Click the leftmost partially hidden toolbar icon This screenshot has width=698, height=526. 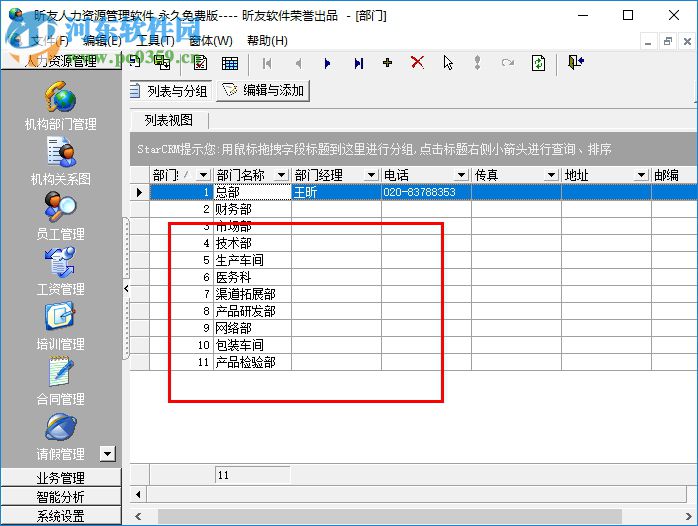(x=135, y=62)
